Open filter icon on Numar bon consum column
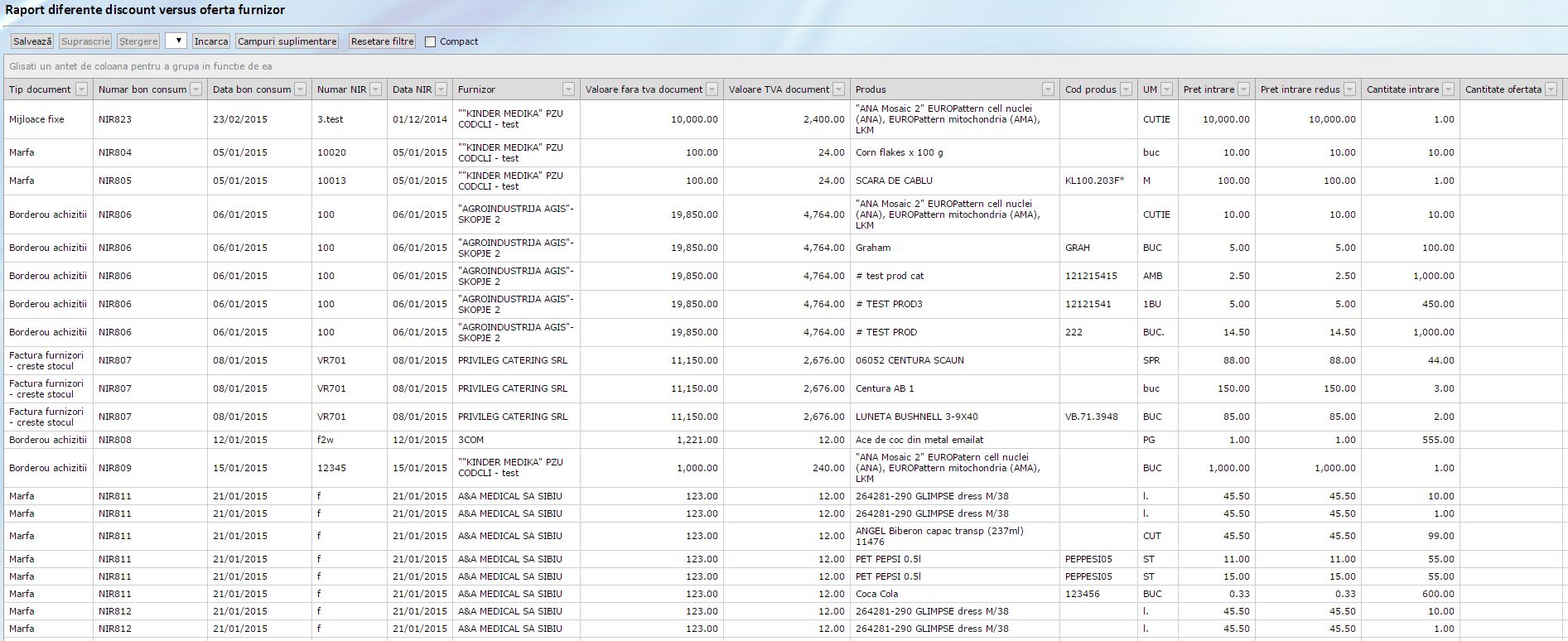 (195, 89)
